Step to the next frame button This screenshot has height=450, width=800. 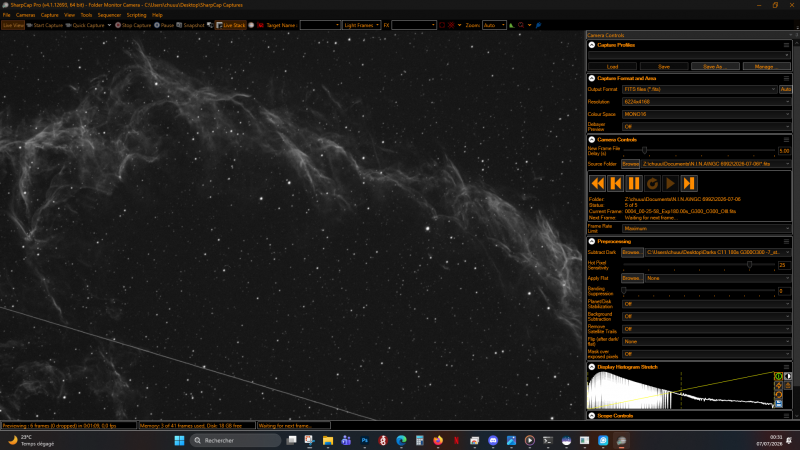pos(689,183)
